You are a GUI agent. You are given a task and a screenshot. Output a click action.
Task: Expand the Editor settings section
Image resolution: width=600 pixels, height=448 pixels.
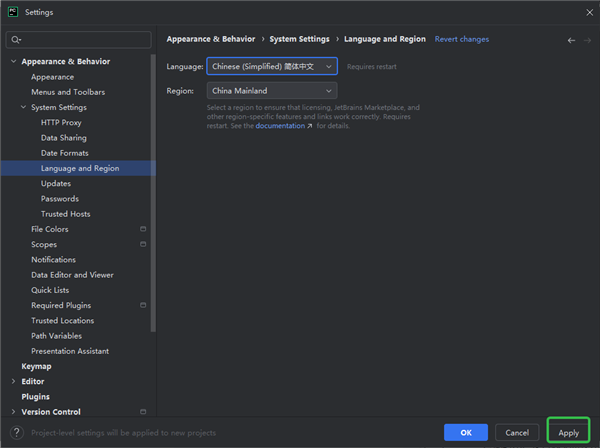pyautogui.click(x=13, y=381)
